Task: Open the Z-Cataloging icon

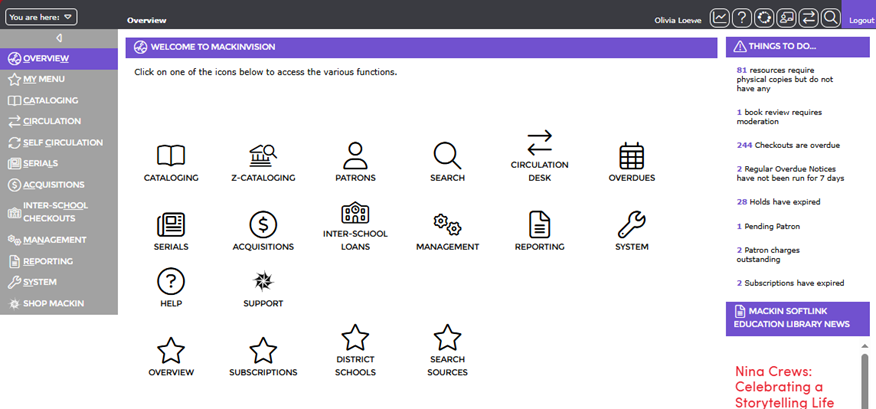Action: (x=263, y=156)
